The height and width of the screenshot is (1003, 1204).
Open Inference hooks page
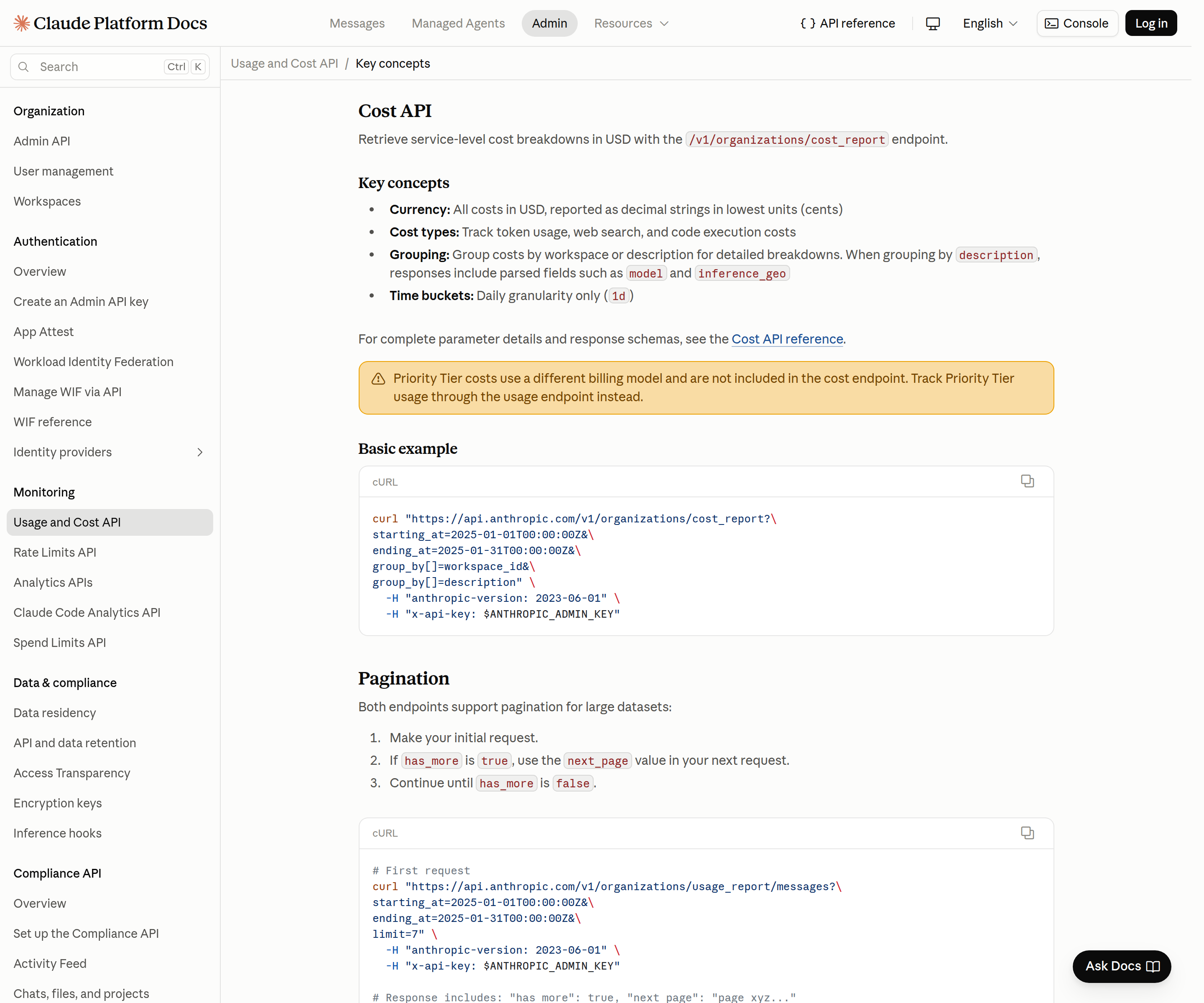click(59, 842)
